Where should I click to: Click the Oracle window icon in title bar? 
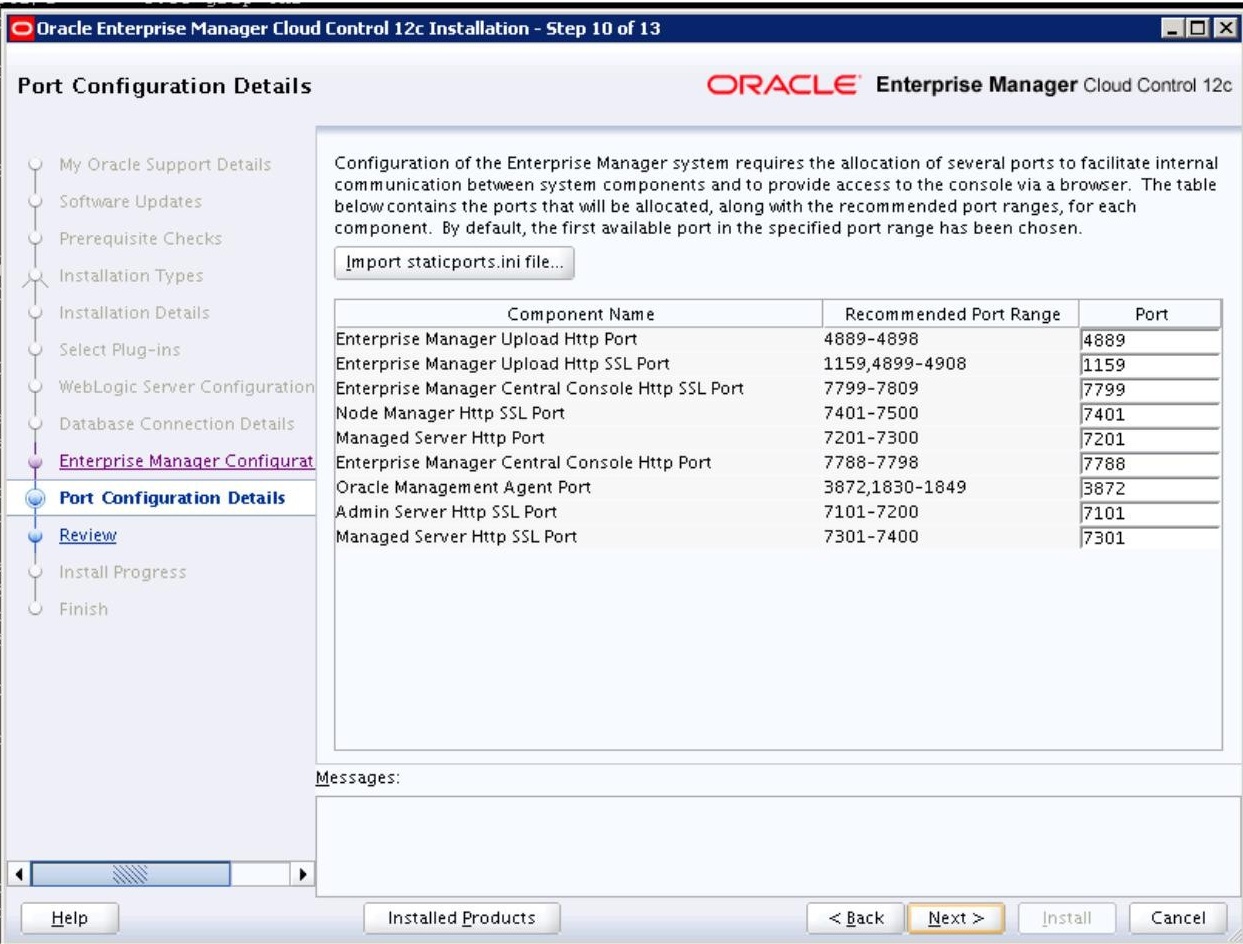click(20, 27)
